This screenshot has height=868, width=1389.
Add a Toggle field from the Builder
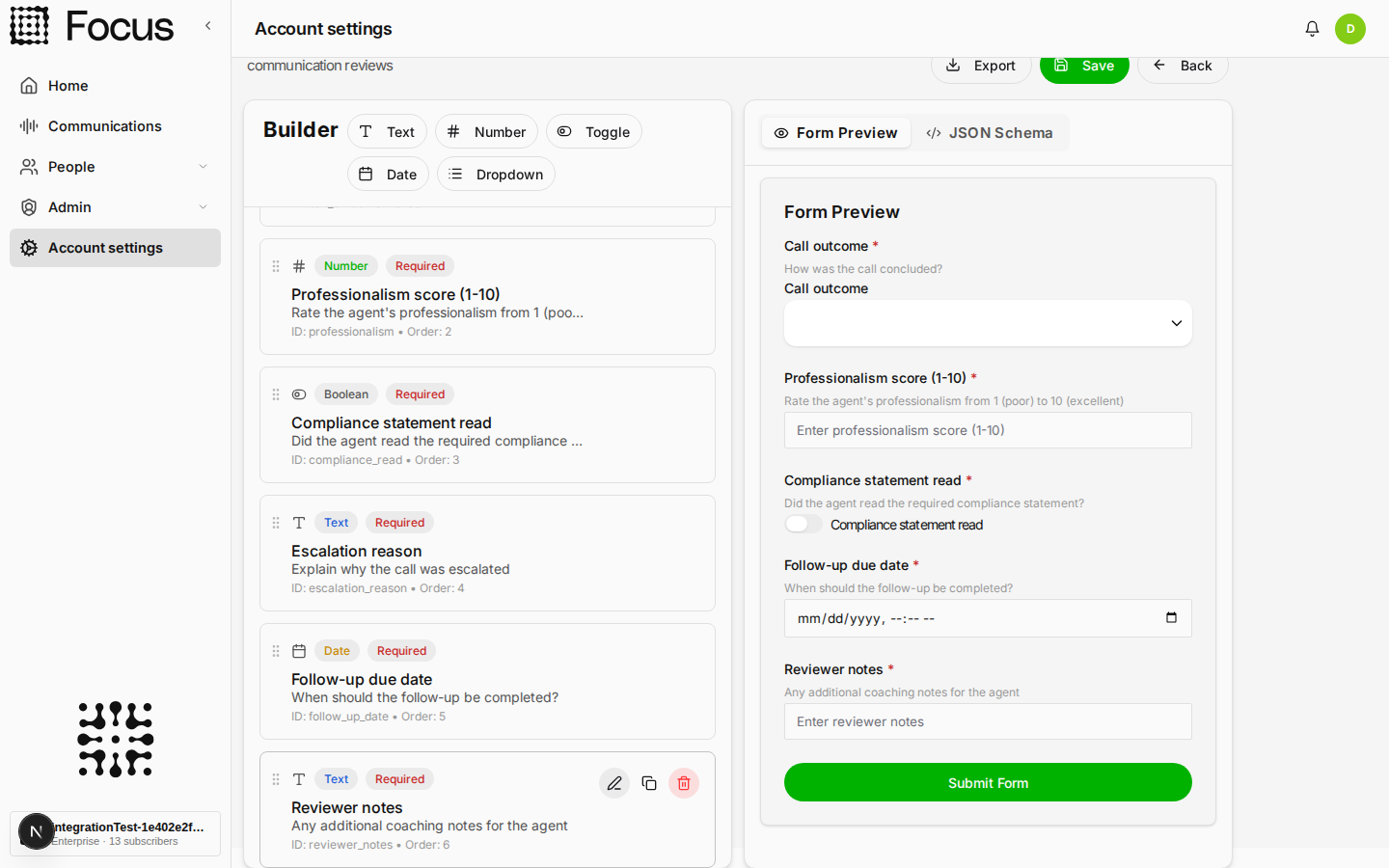594,131
